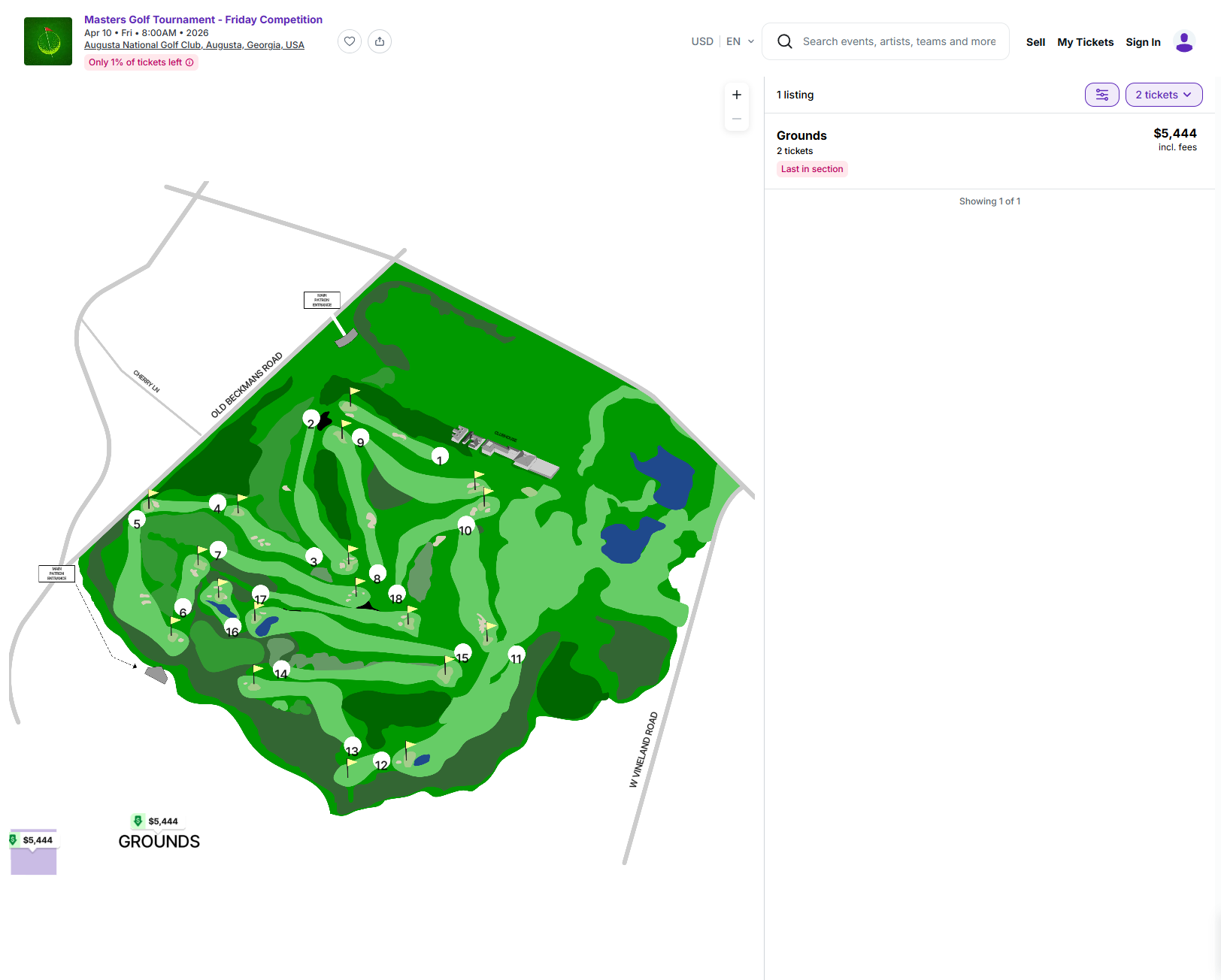Select hole 5 marker on map
This screenshot has width=1221, height=980.
tap(136, 520)
